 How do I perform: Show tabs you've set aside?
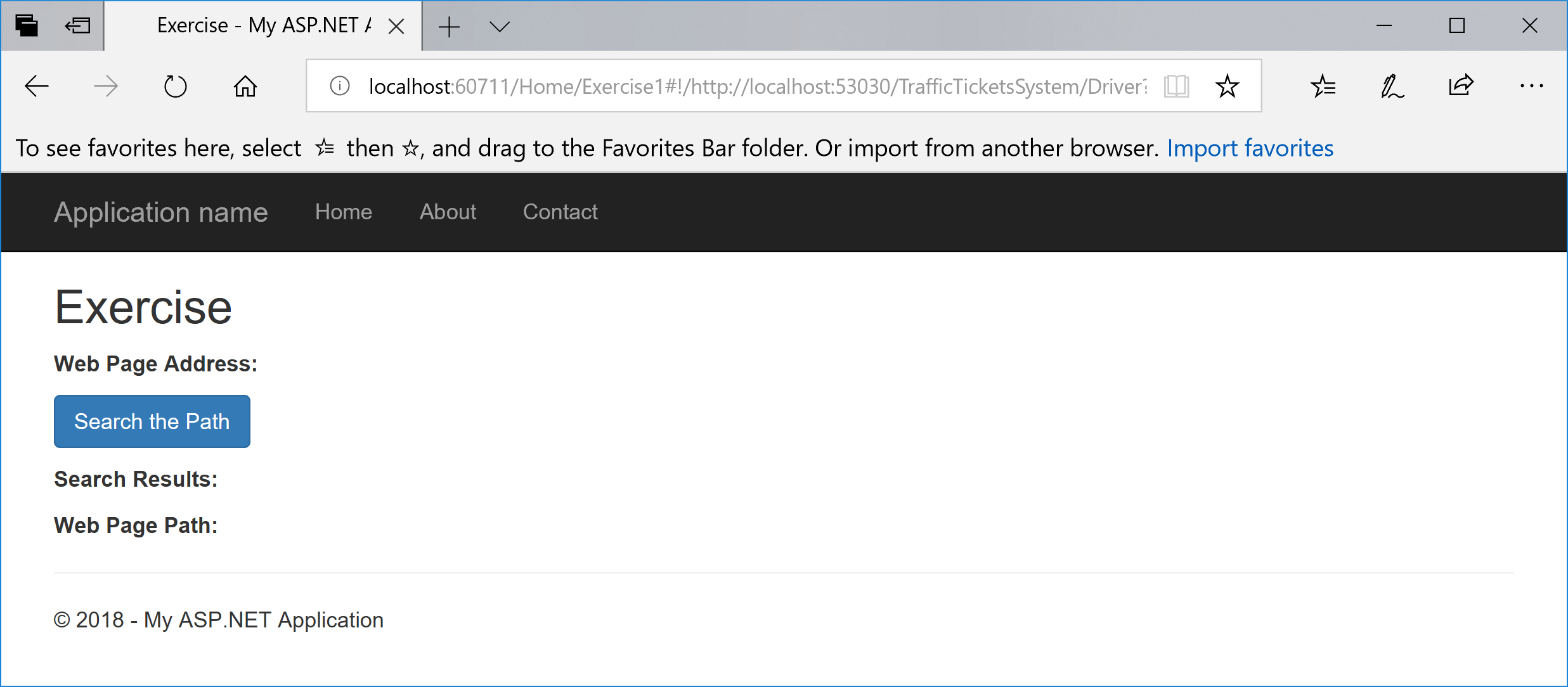click(x=27, y=26)
